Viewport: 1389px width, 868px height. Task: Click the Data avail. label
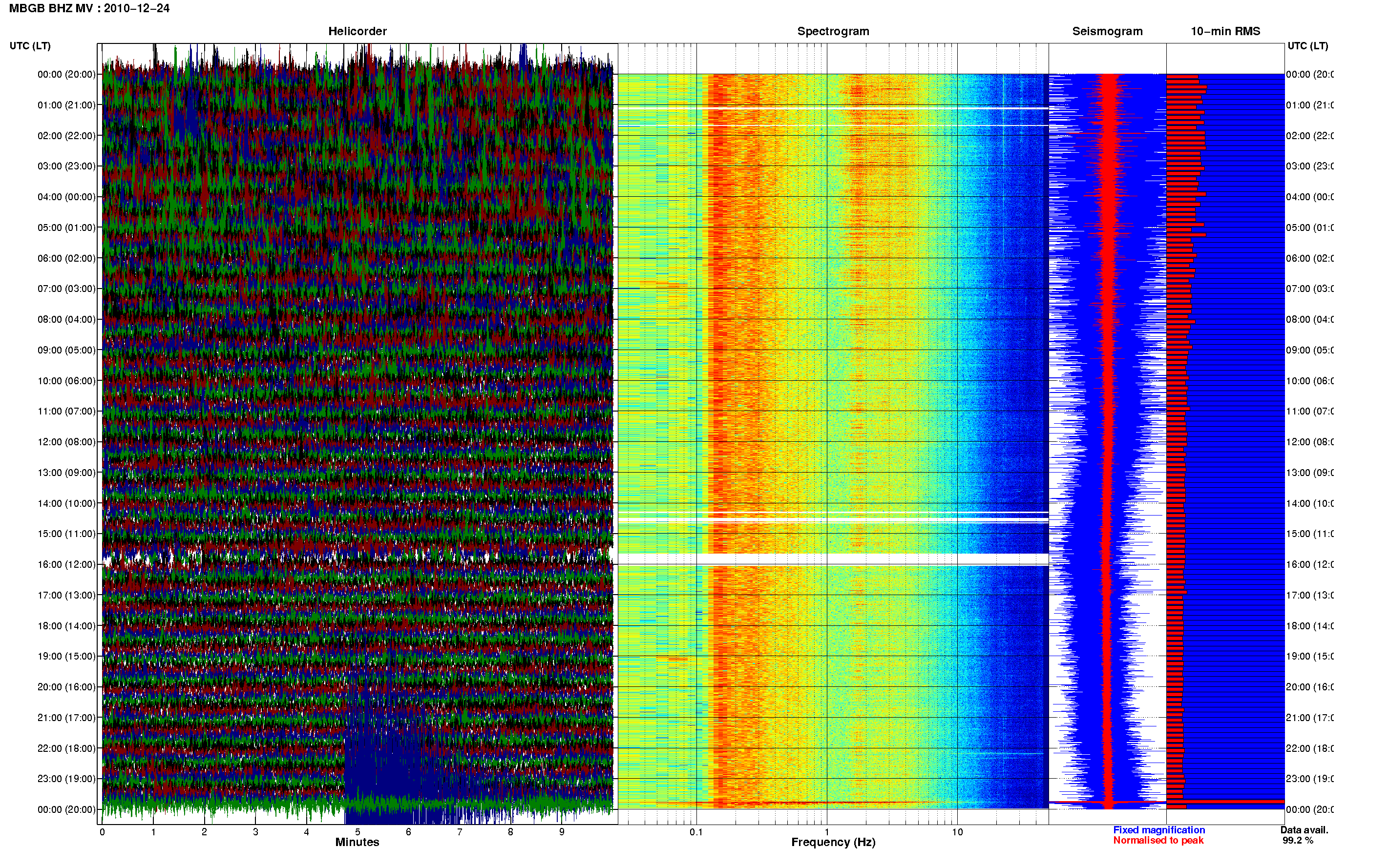(1304, 830)
